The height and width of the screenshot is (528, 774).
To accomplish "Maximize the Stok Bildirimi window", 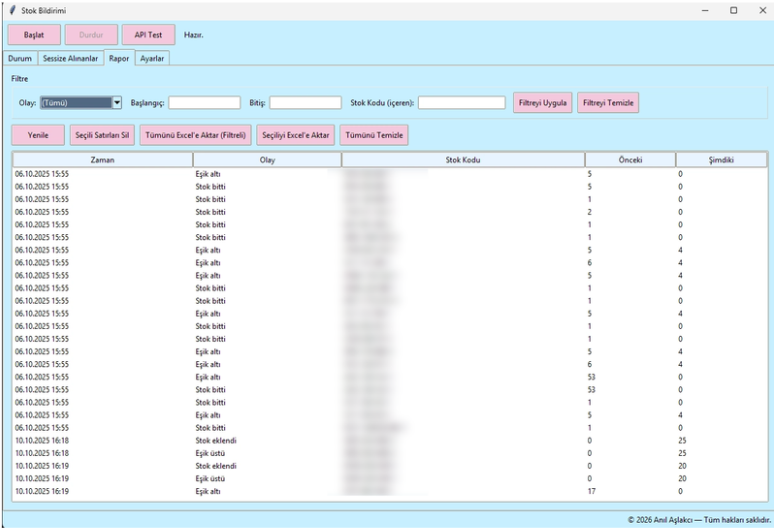I will pos(734,10).
